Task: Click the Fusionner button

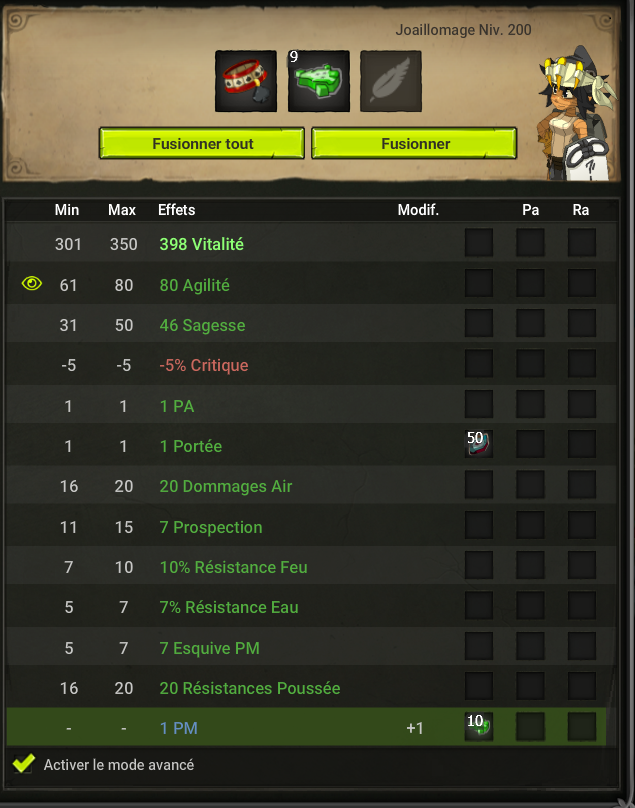Action: click(x=414, y=143)
